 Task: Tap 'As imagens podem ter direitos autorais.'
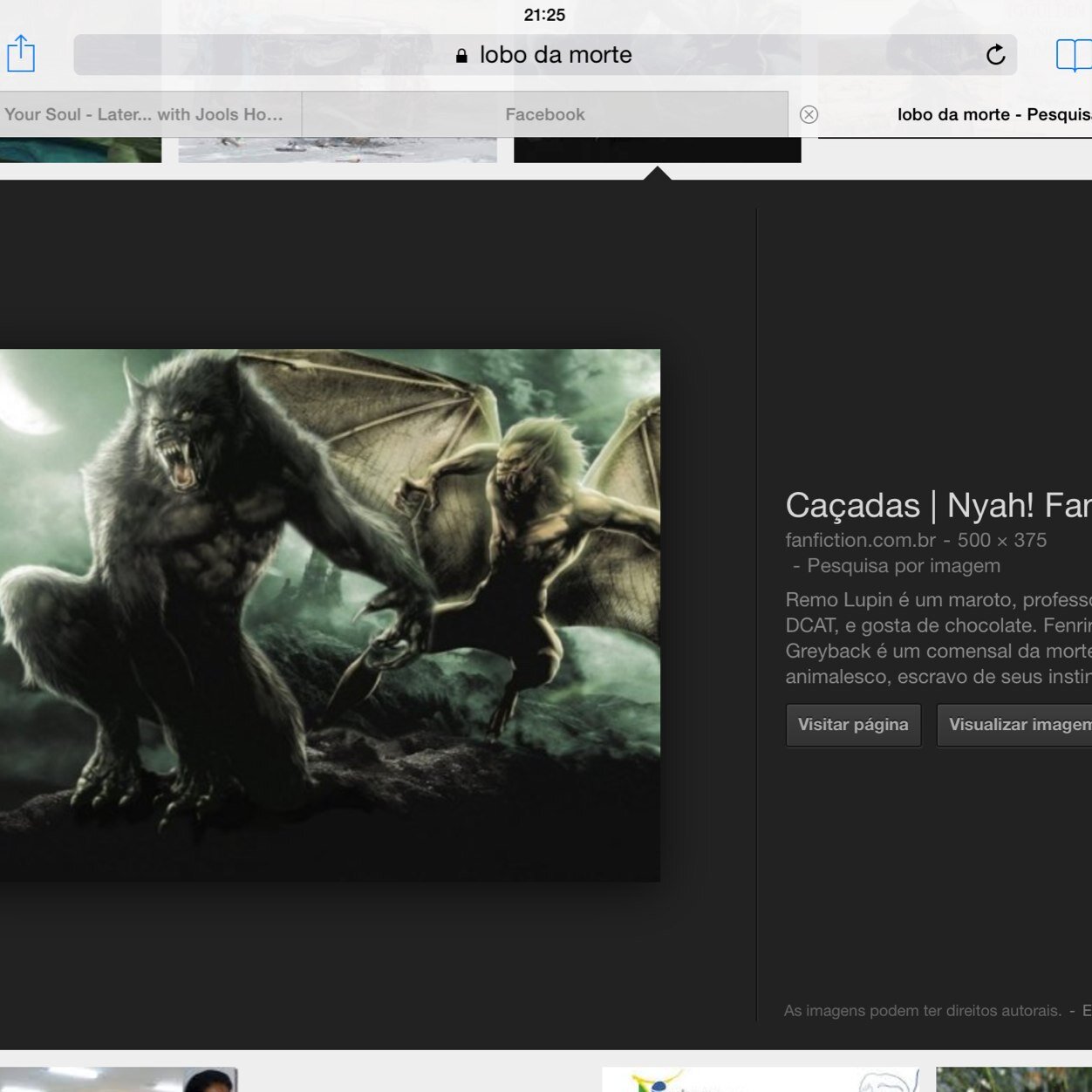click(922, 1011)
